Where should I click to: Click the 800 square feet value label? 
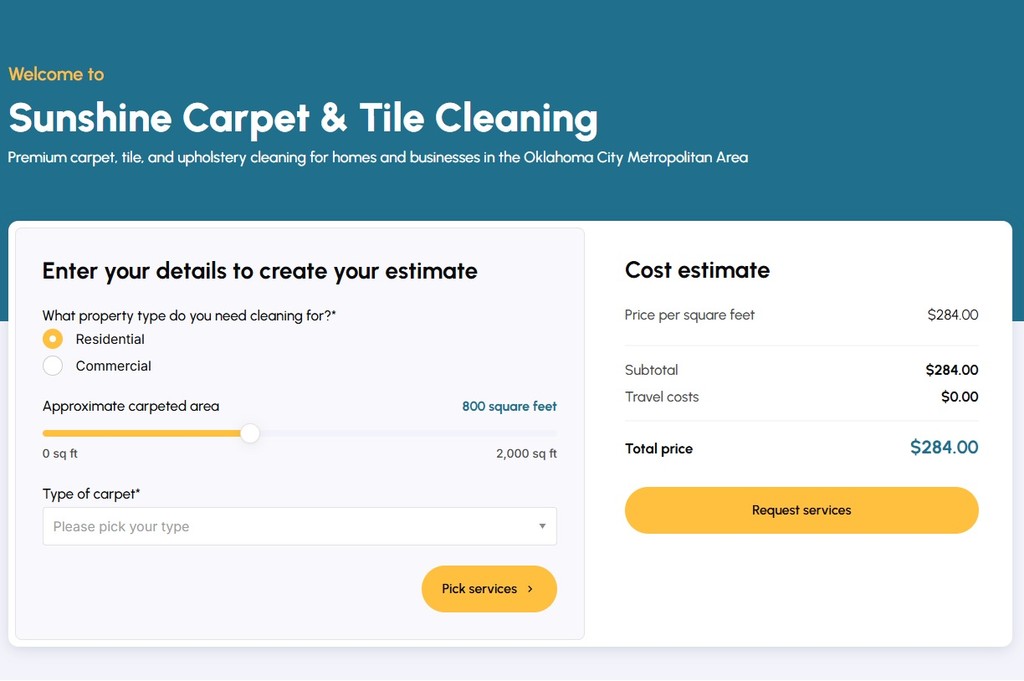pyautogui.click(x=509, y=406)
